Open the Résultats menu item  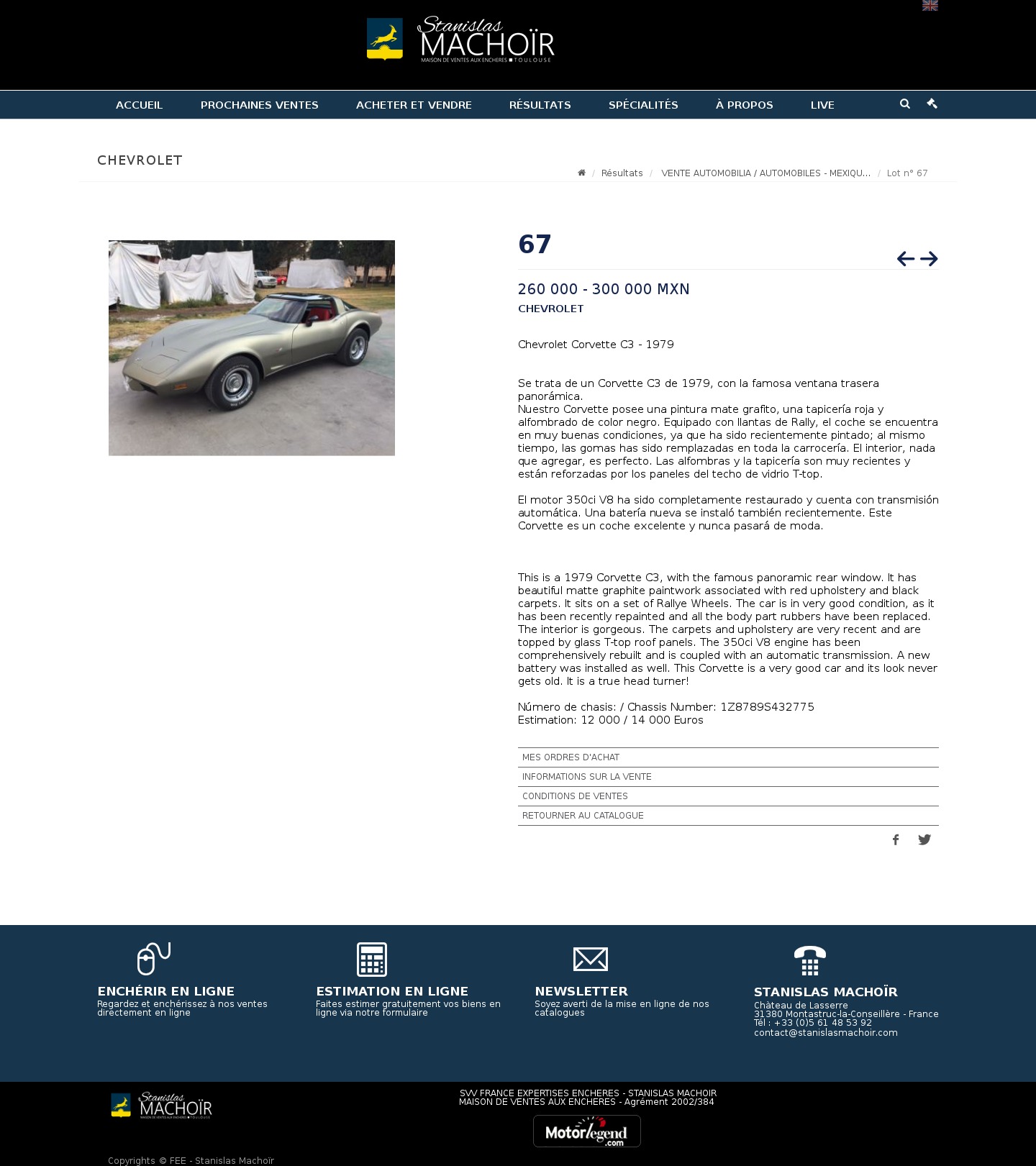(x=540, y=105)
